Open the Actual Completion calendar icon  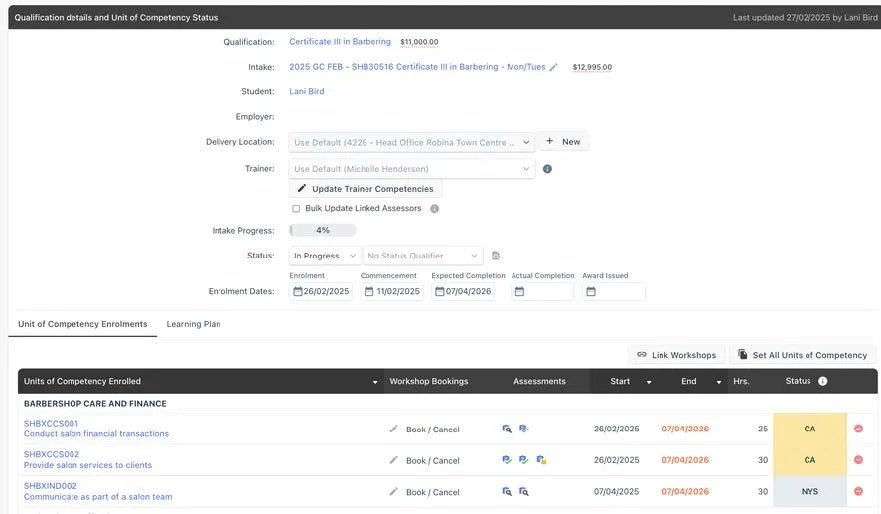coord(519,292)
